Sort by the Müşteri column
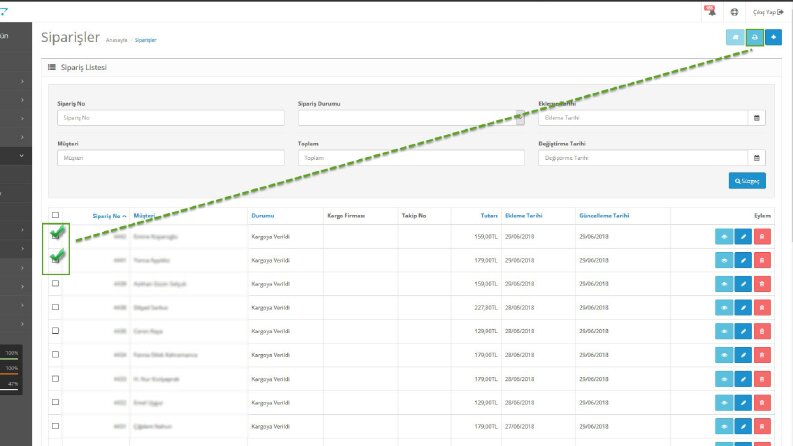793x446 pixels. tap(144, 216)
